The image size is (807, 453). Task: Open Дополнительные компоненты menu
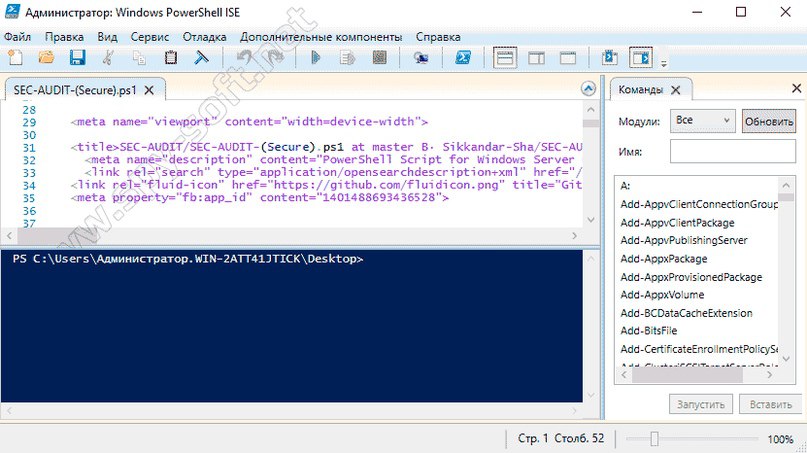[x=321, y=37]
